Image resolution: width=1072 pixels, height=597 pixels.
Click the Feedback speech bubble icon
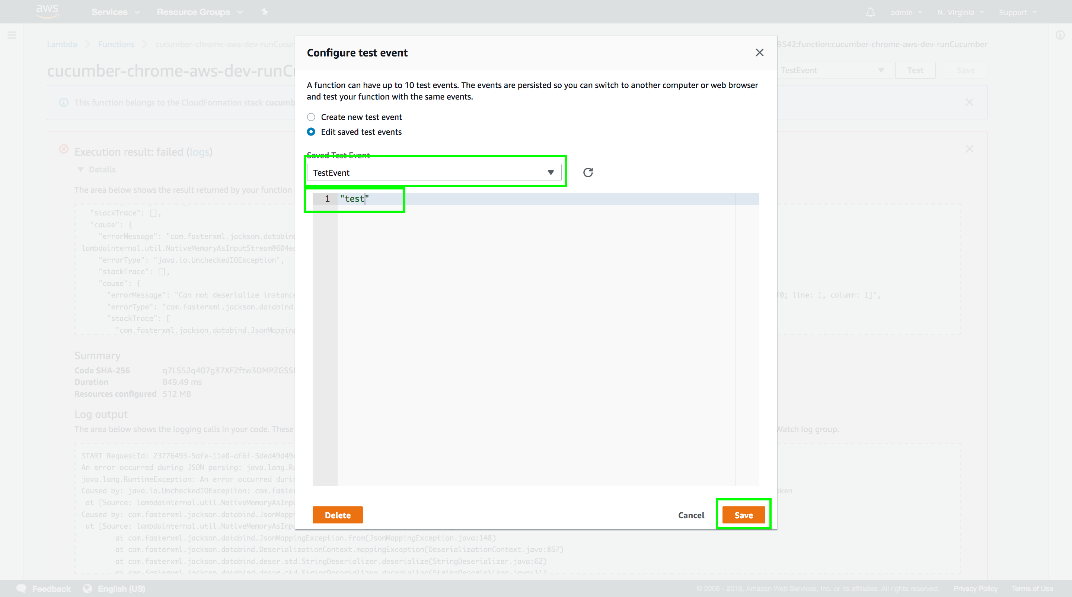(22, 588)
